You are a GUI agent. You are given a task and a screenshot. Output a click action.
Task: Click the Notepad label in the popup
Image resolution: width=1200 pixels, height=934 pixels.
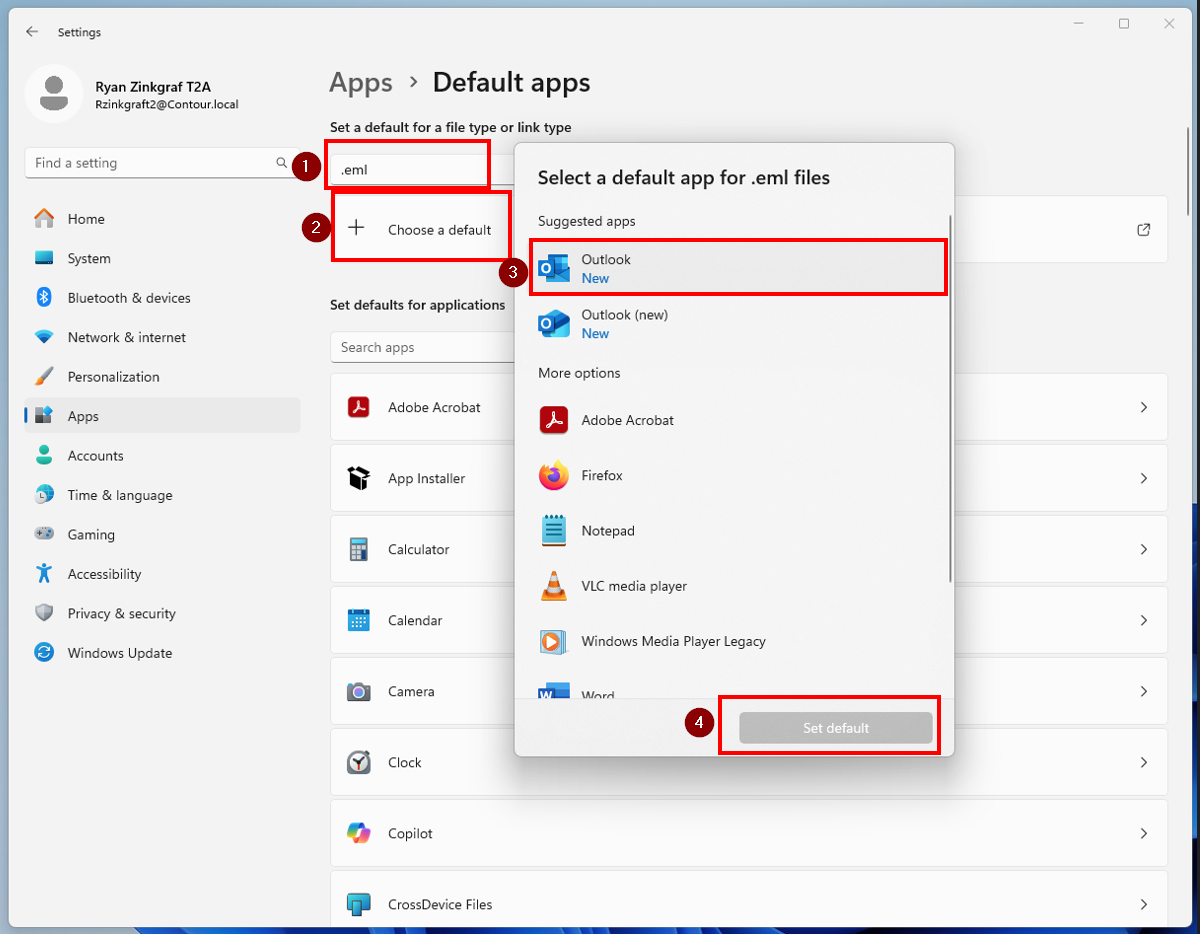tap(608, 531)
